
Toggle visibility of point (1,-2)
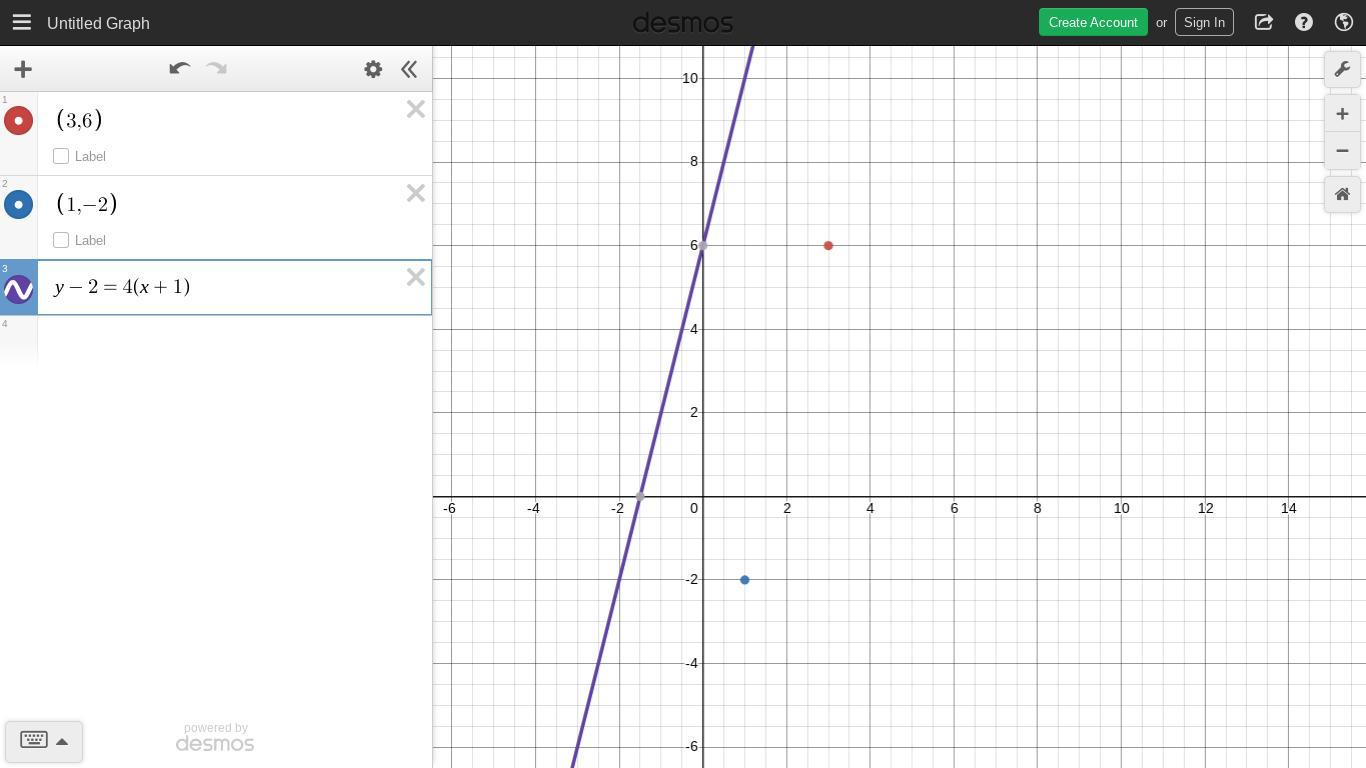[18, 204]
